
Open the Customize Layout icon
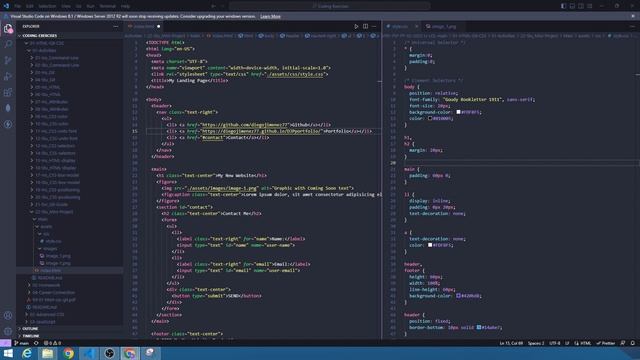coord(590,6)
